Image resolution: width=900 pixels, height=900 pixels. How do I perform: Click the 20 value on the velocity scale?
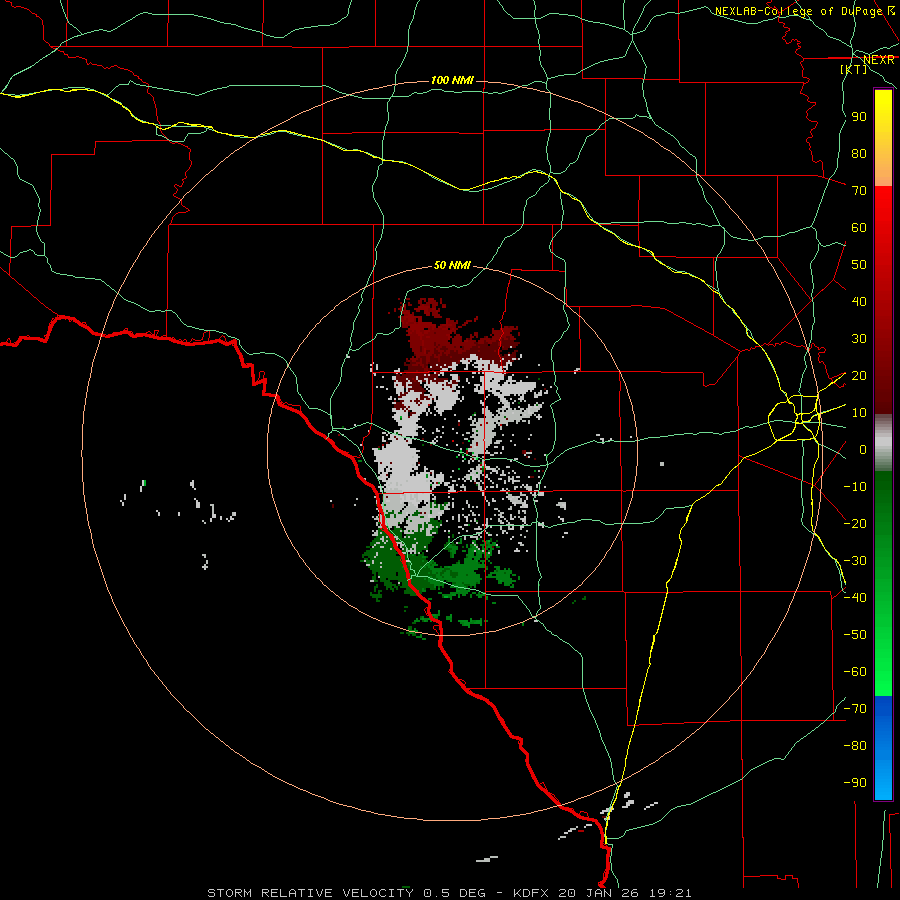pos(859,375)
